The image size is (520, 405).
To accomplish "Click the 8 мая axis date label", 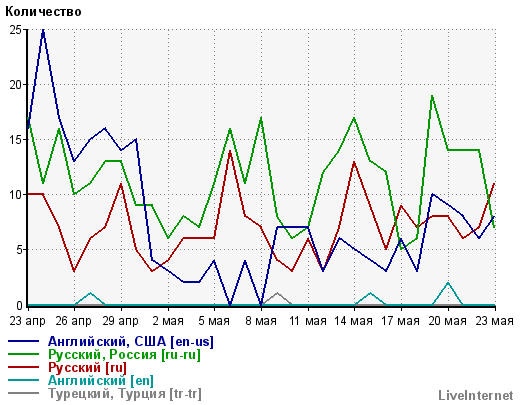I will pos(261,321).
